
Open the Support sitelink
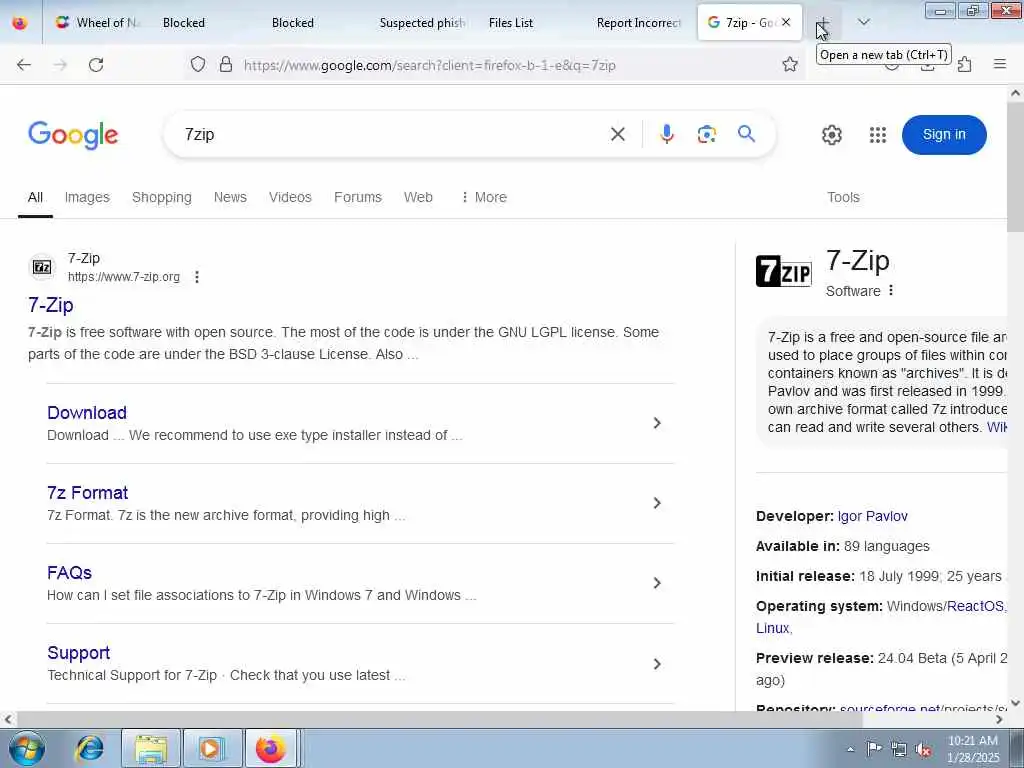78,653
